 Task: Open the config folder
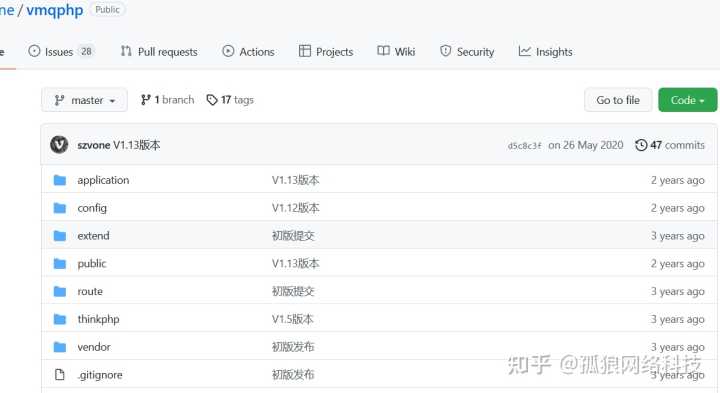tap(92, 208)
